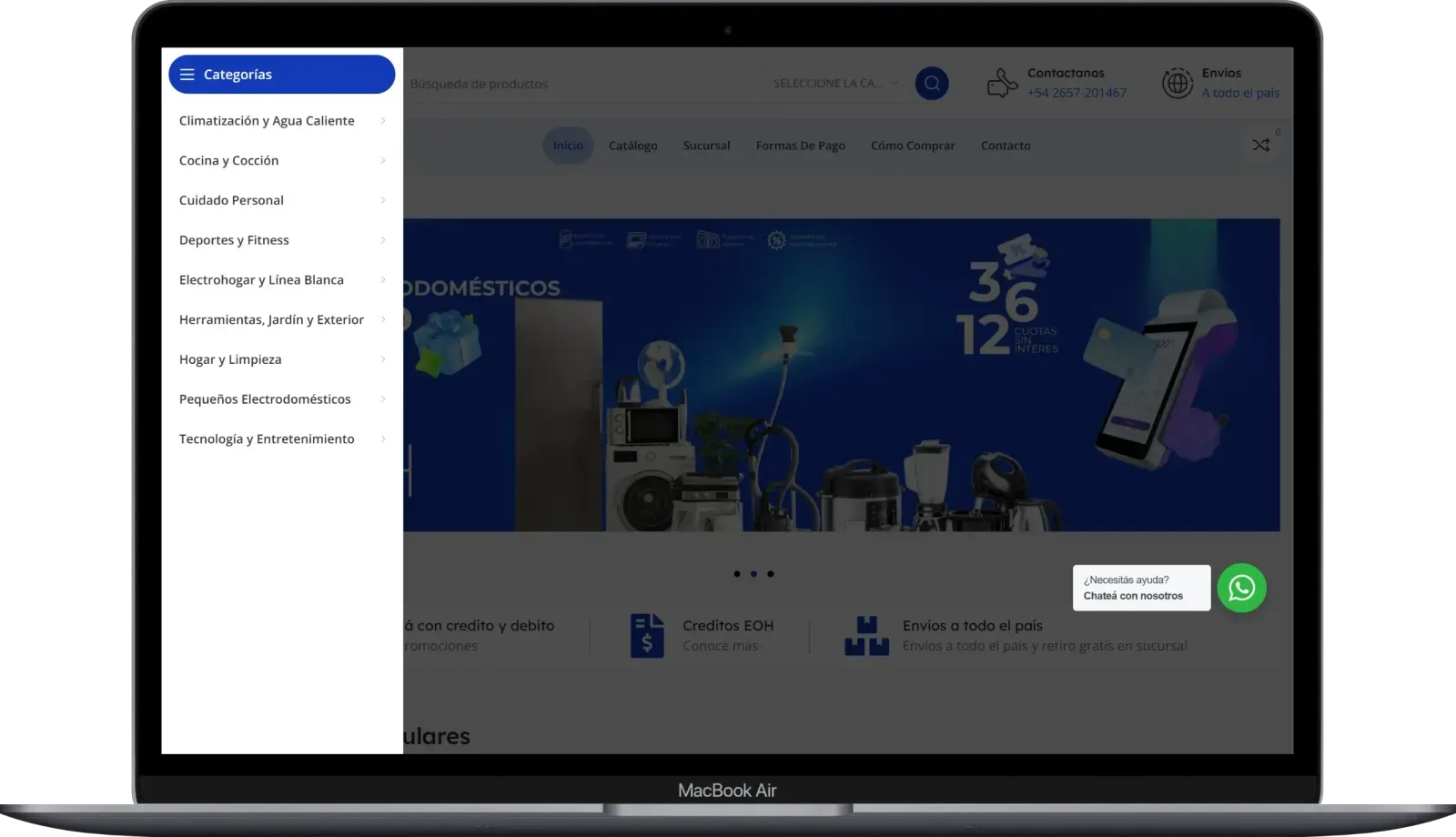1456x837 pixels.
Task: Open the Contacto menu item
Action: point(1006,146)
